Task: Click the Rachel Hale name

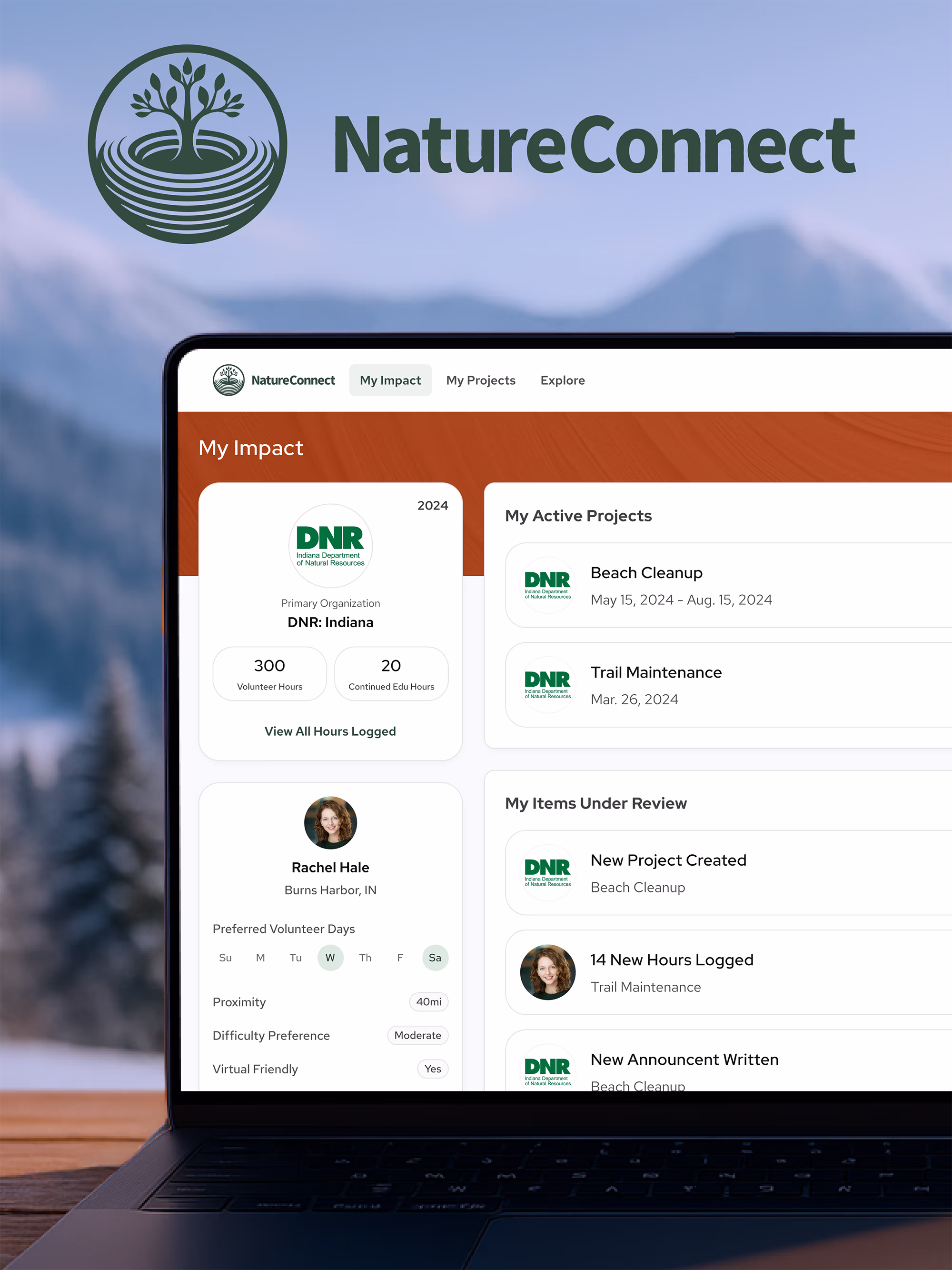Action: tap(330, 868)
